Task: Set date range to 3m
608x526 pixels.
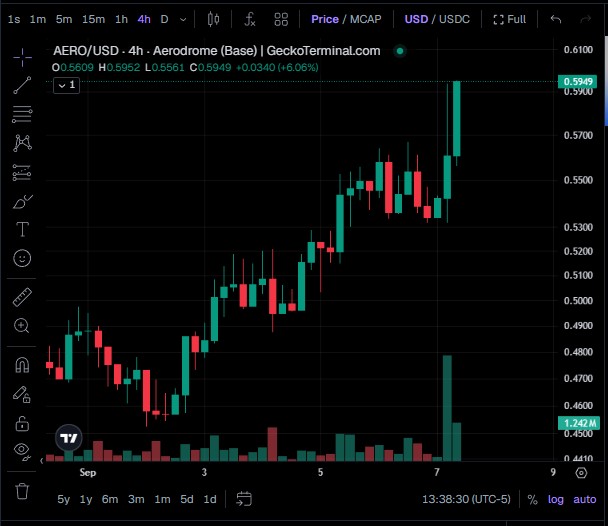Action: pyautogui.click(x=136, y=499)
